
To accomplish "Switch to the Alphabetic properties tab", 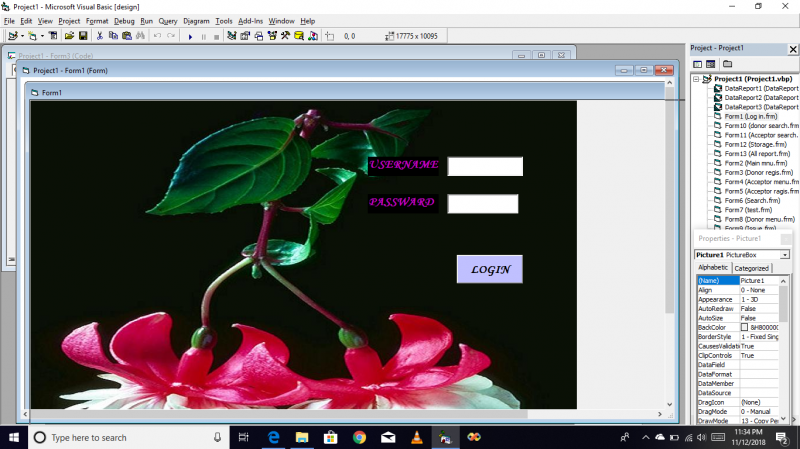I will click(713, 267).
